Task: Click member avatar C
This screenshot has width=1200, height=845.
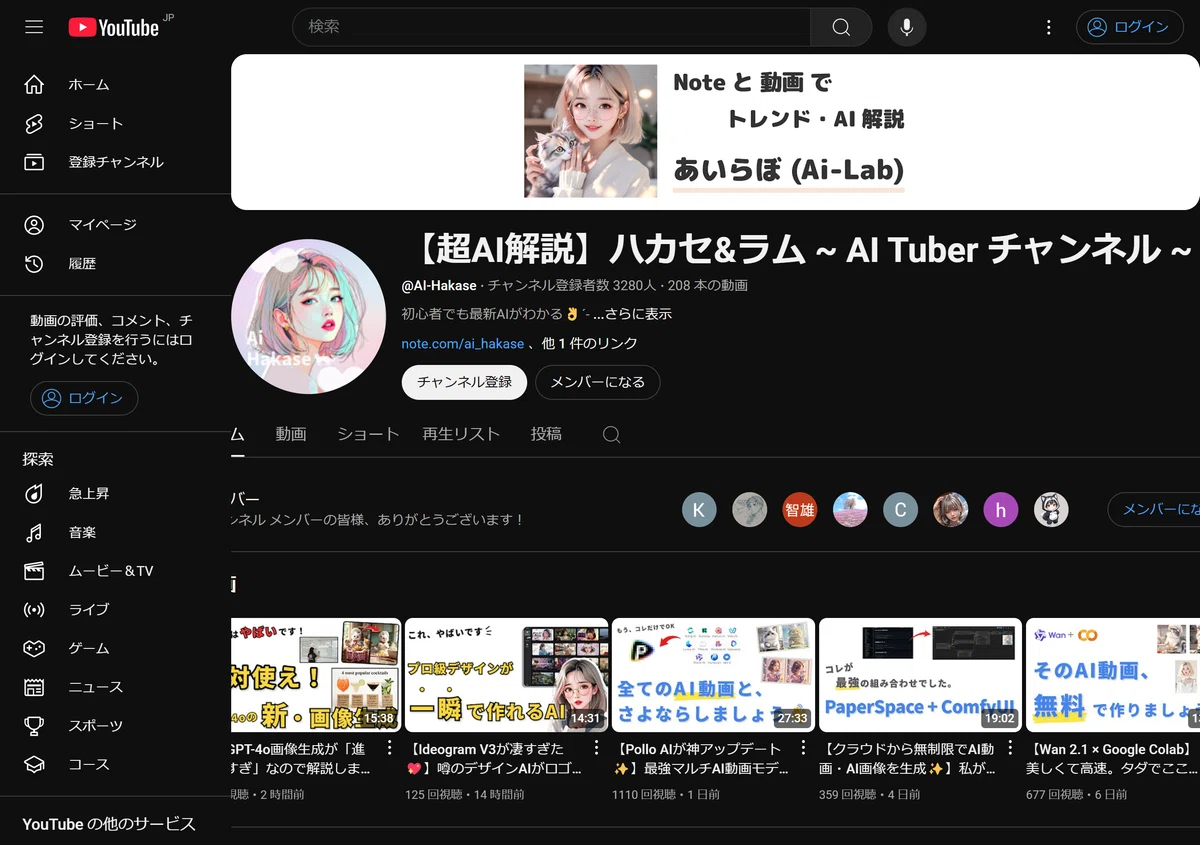Action: click(900, 510)
